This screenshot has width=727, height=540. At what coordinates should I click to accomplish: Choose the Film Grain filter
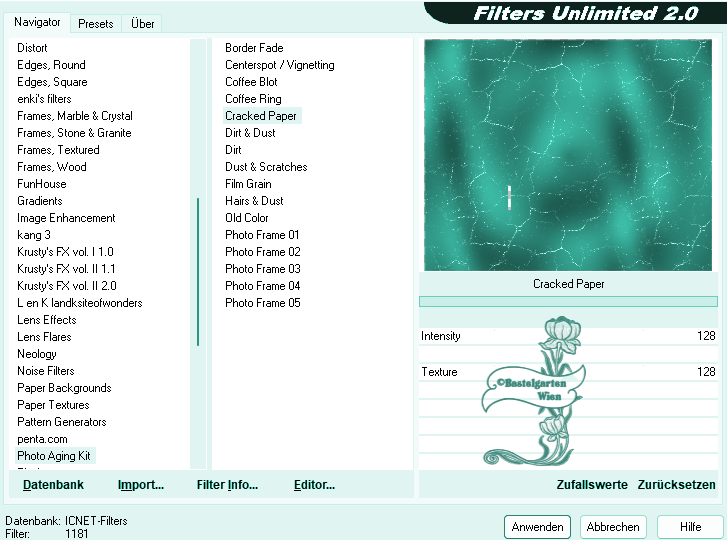click(x=248, y=184)
